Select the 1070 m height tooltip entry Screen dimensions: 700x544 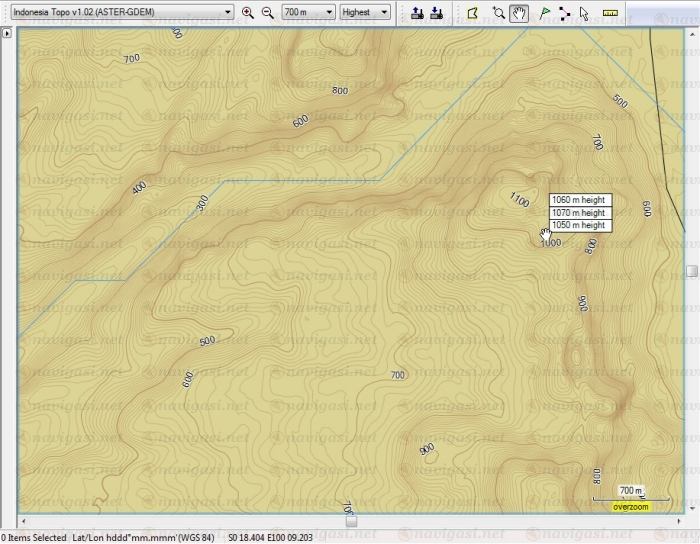pyautogui.click(x=578, y=213)
